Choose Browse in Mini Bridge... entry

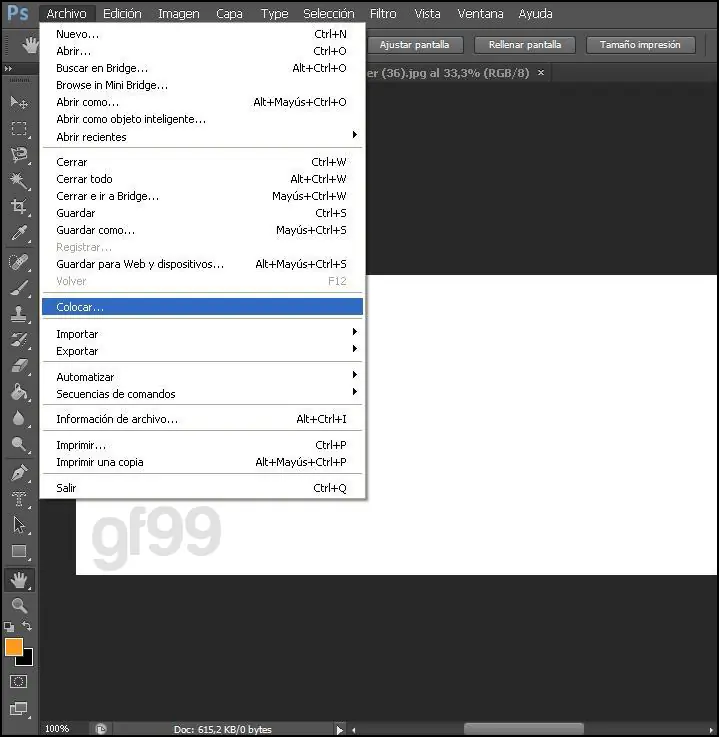pos(202,85)
